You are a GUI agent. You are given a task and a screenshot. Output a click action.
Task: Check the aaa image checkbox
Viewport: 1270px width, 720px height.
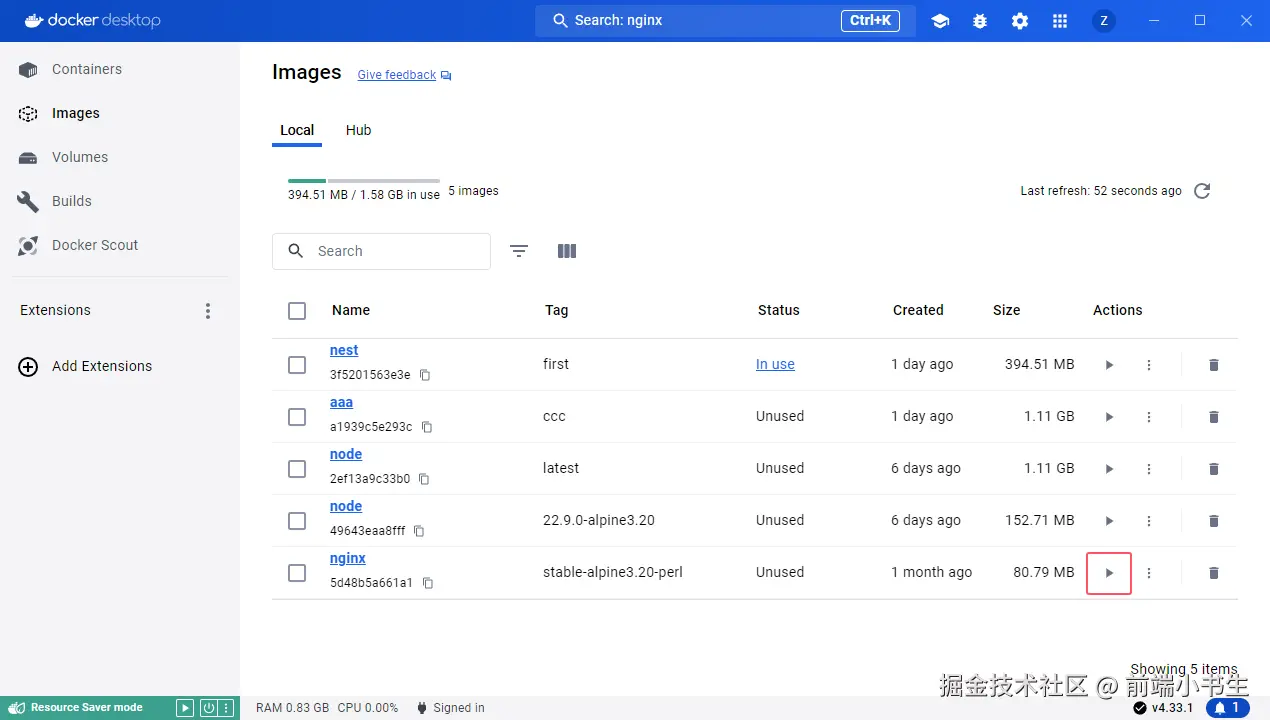[297, 417]
